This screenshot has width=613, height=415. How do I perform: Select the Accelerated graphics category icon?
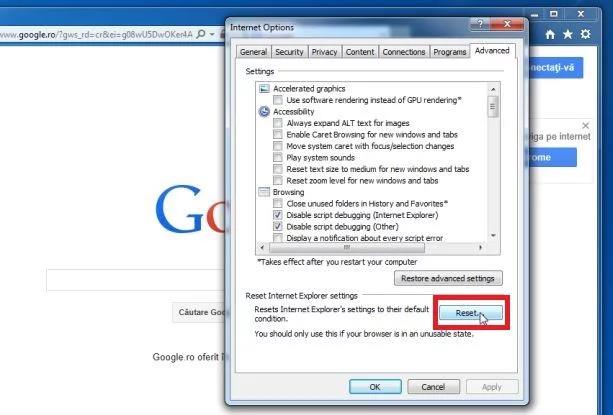[x=264, y=89]
